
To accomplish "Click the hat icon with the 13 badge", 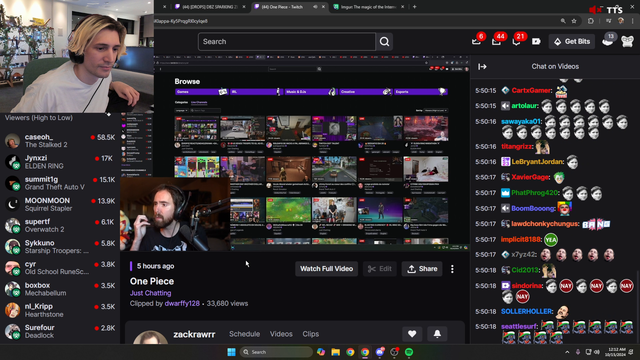I will click(x=608, y=41).
